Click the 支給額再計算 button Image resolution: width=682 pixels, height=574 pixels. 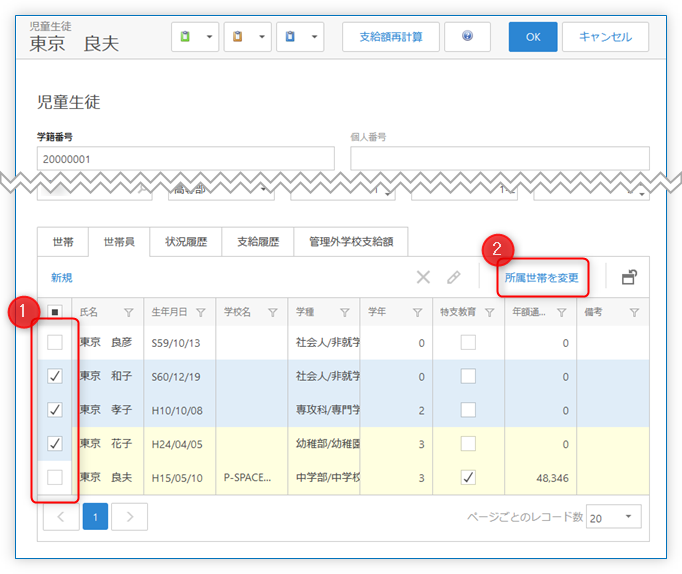tap(391, 37)
